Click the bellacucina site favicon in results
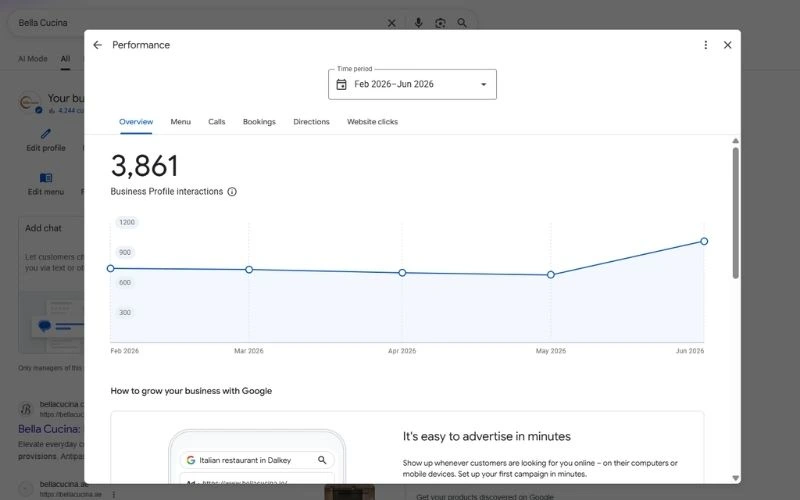Image resolution: width=800 pixels, height=500 pixels. pyautogui.click(x=26, y=409)
